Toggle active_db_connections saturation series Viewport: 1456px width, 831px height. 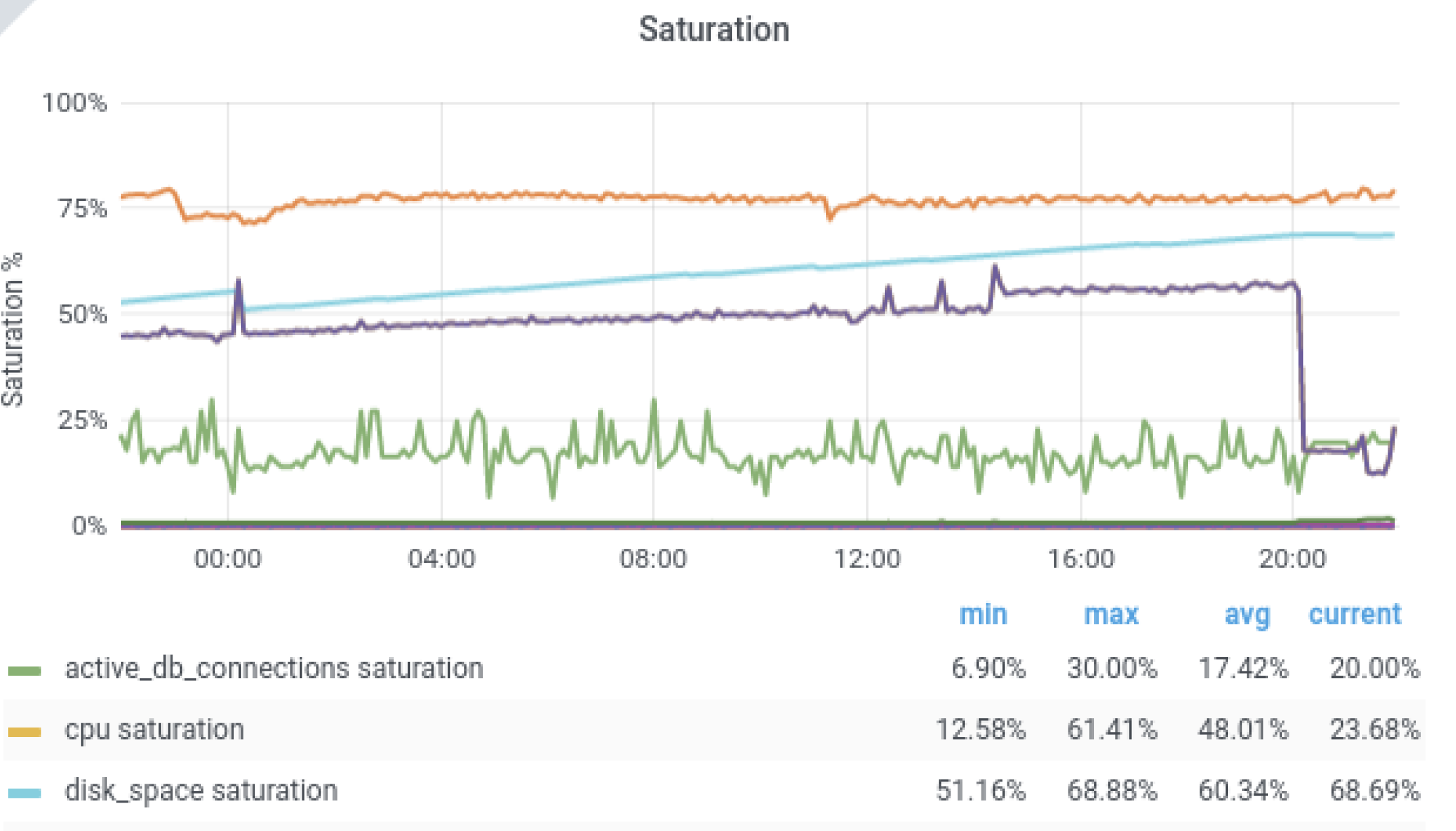274,669
